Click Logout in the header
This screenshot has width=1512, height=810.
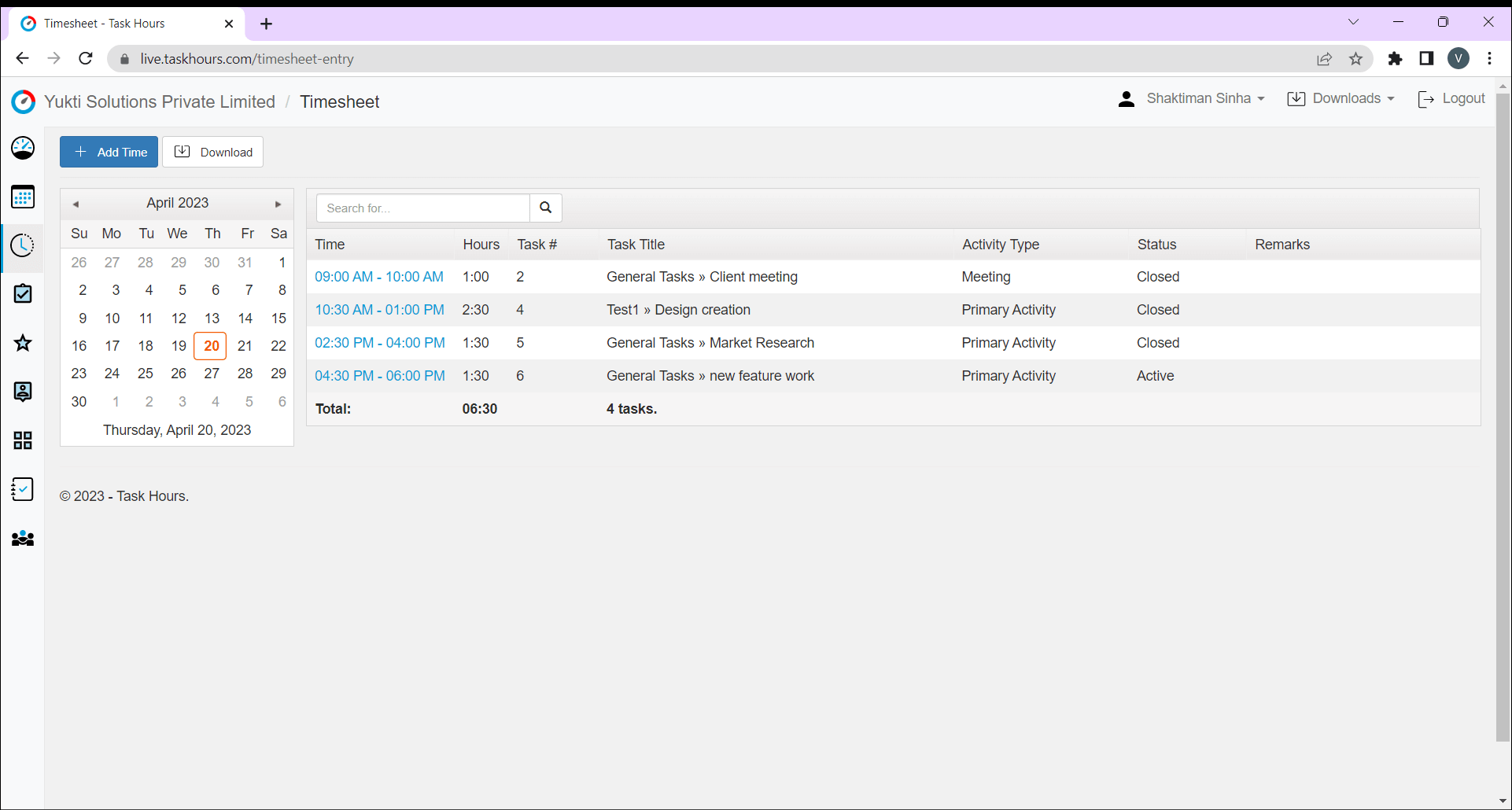pos(1451,98)
